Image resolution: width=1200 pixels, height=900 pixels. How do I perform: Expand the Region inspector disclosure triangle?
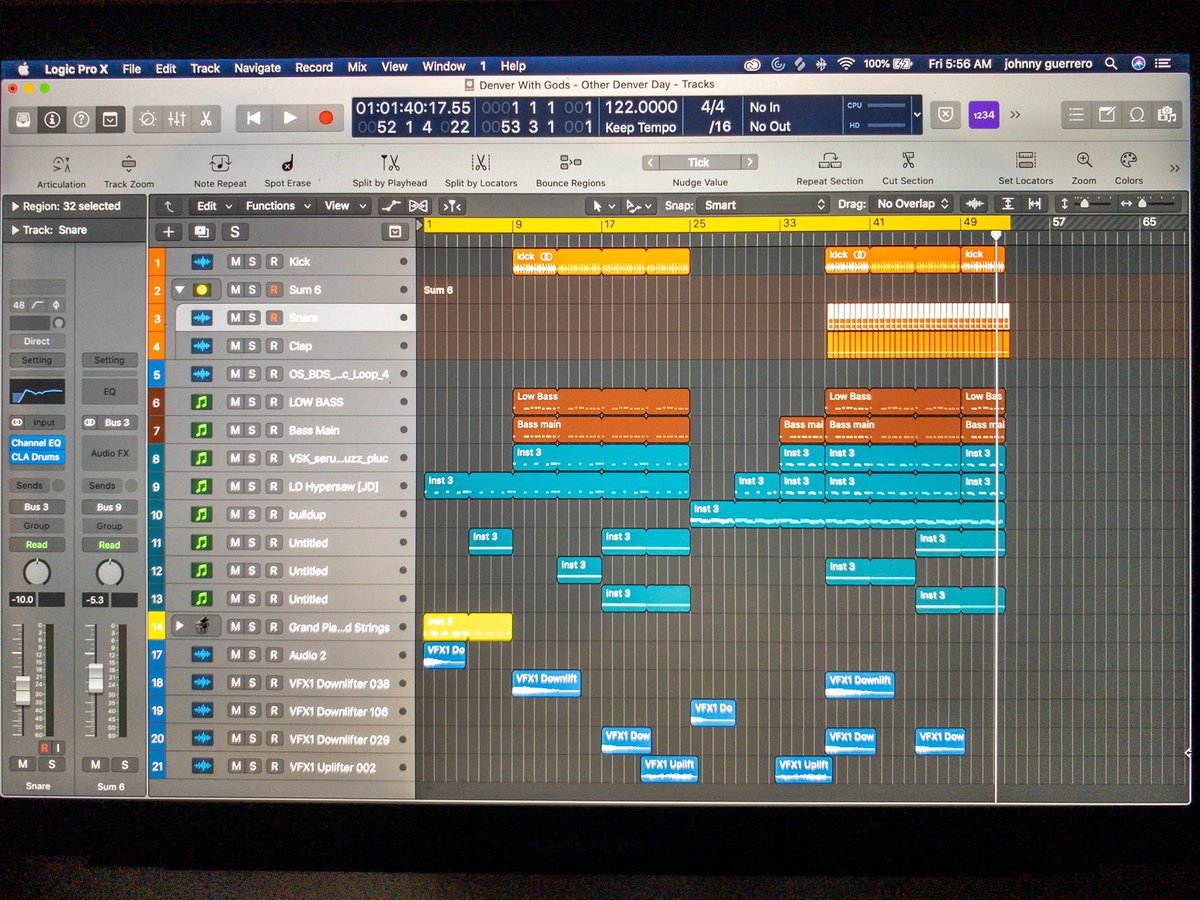15,206
